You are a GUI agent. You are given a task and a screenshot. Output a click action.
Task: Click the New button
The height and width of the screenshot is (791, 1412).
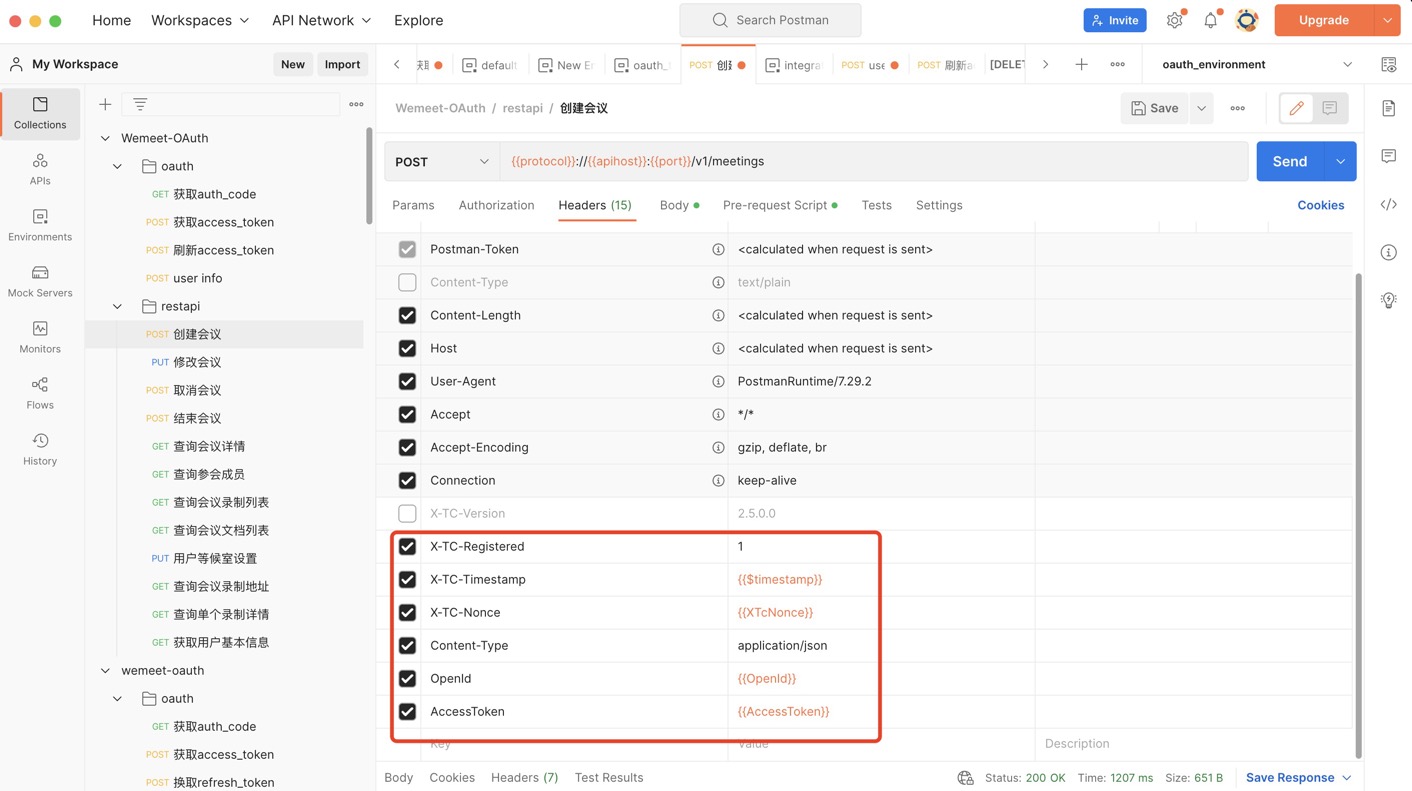tap(293, 64)
